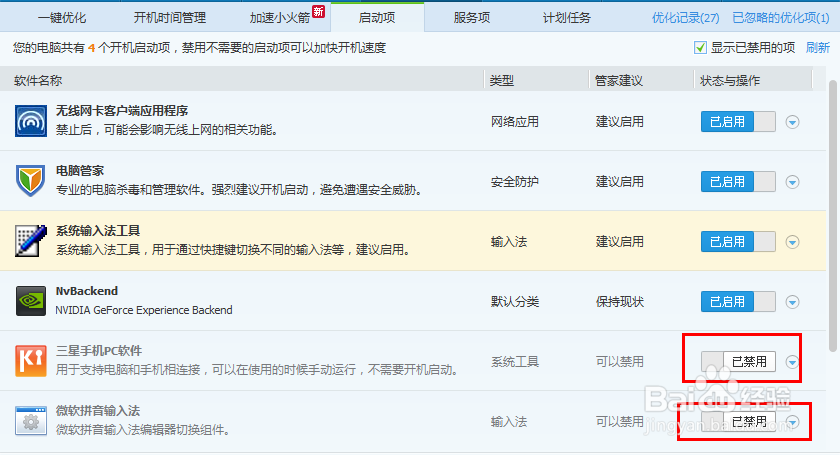
Task: Click 网络应用 type cell
Action: pyautogui.click(x=515, y=122)
